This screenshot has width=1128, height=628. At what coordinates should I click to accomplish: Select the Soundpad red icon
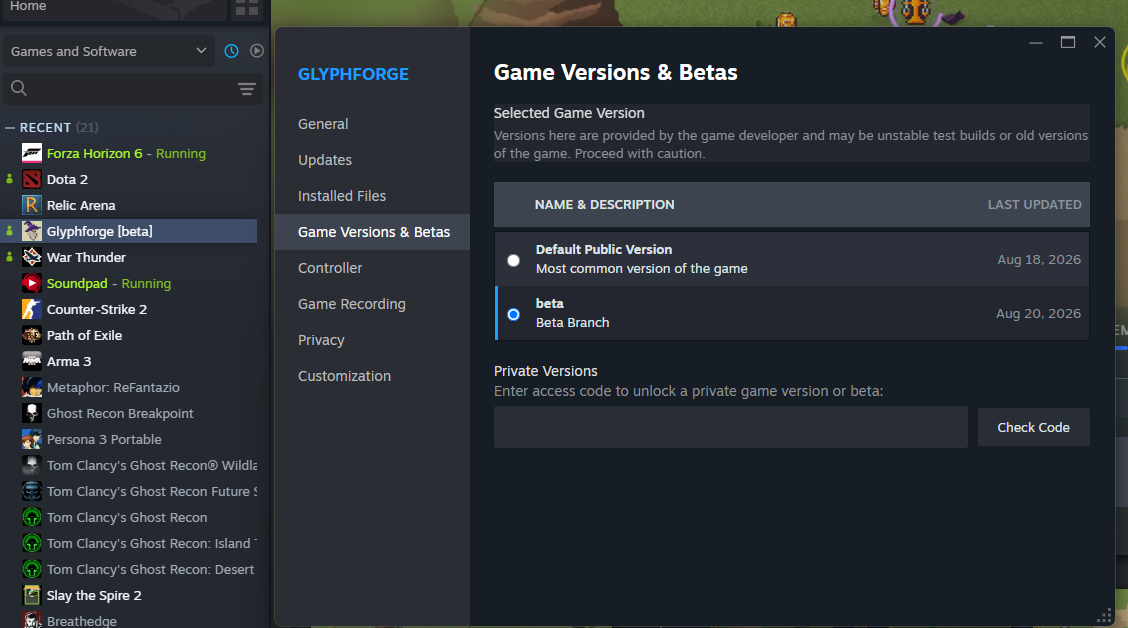click(x=32, y=283)
